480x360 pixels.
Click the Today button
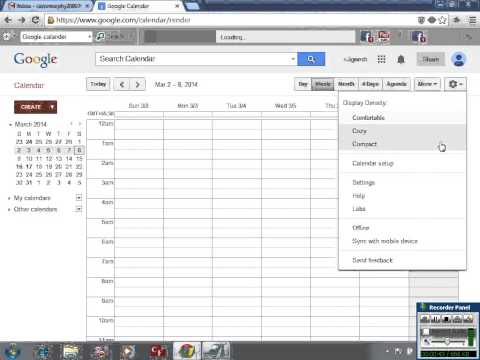click(x=98, y=84)
